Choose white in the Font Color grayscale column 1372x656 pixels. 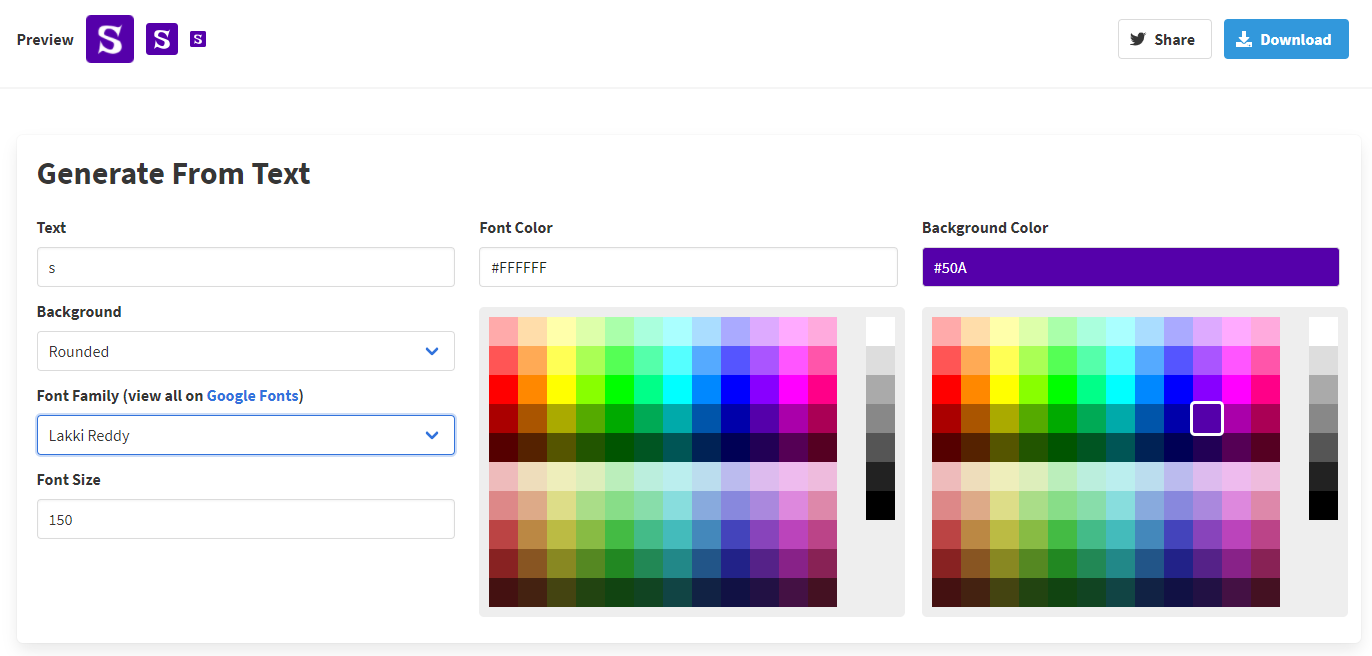[x=880, y=331]
